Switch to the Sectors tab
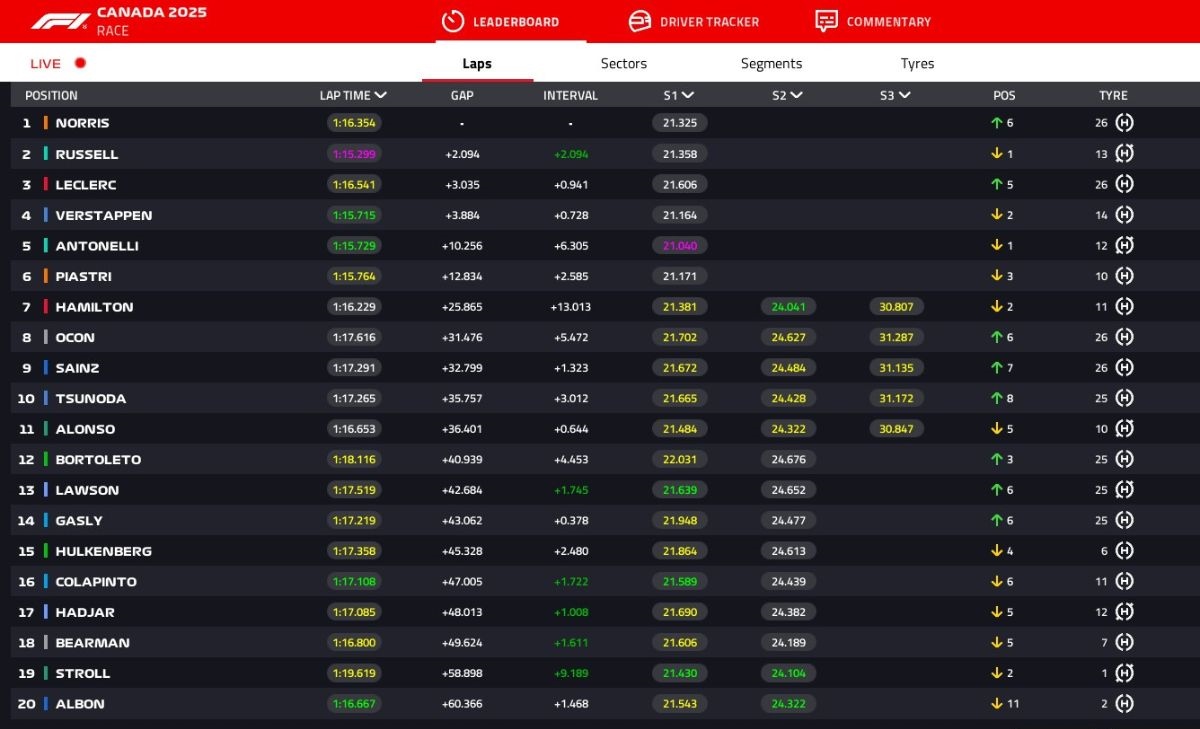Screen dimensions: 1200x729 click(623, 63)
